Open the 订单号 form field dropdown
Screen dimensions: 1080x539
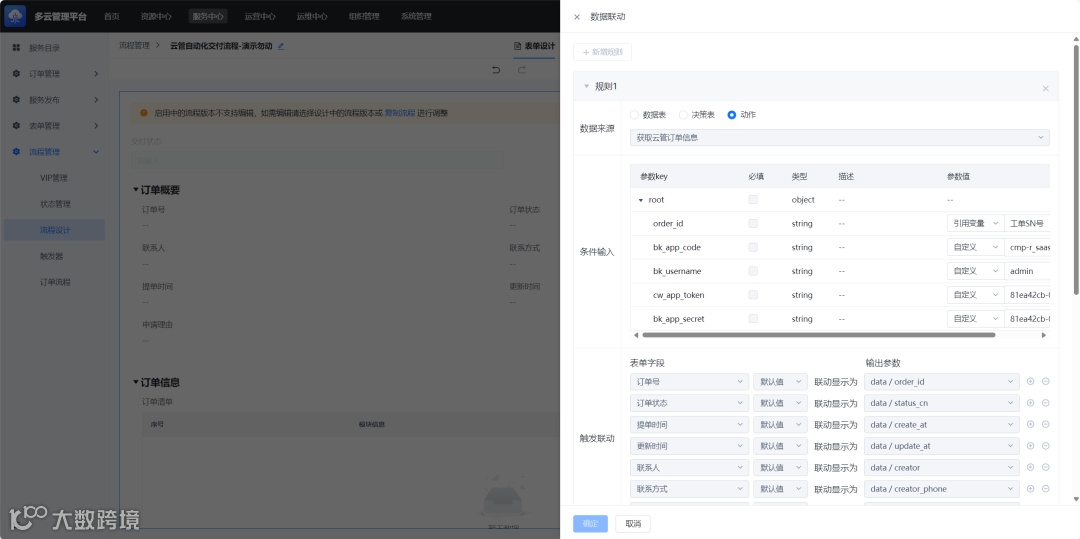pyautogui.click(x=689, y=381)
